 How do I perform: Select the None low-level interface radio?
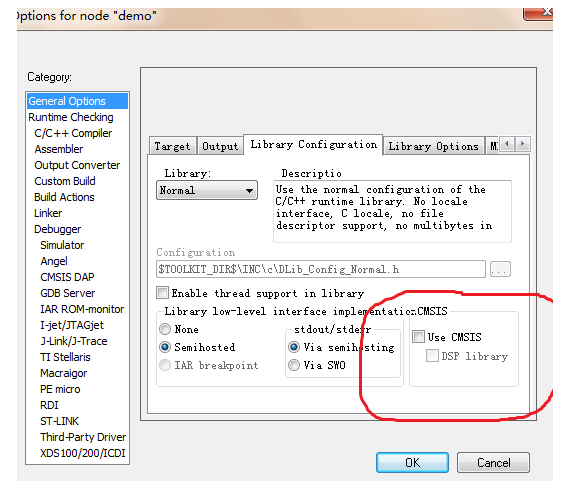(165, 329)
